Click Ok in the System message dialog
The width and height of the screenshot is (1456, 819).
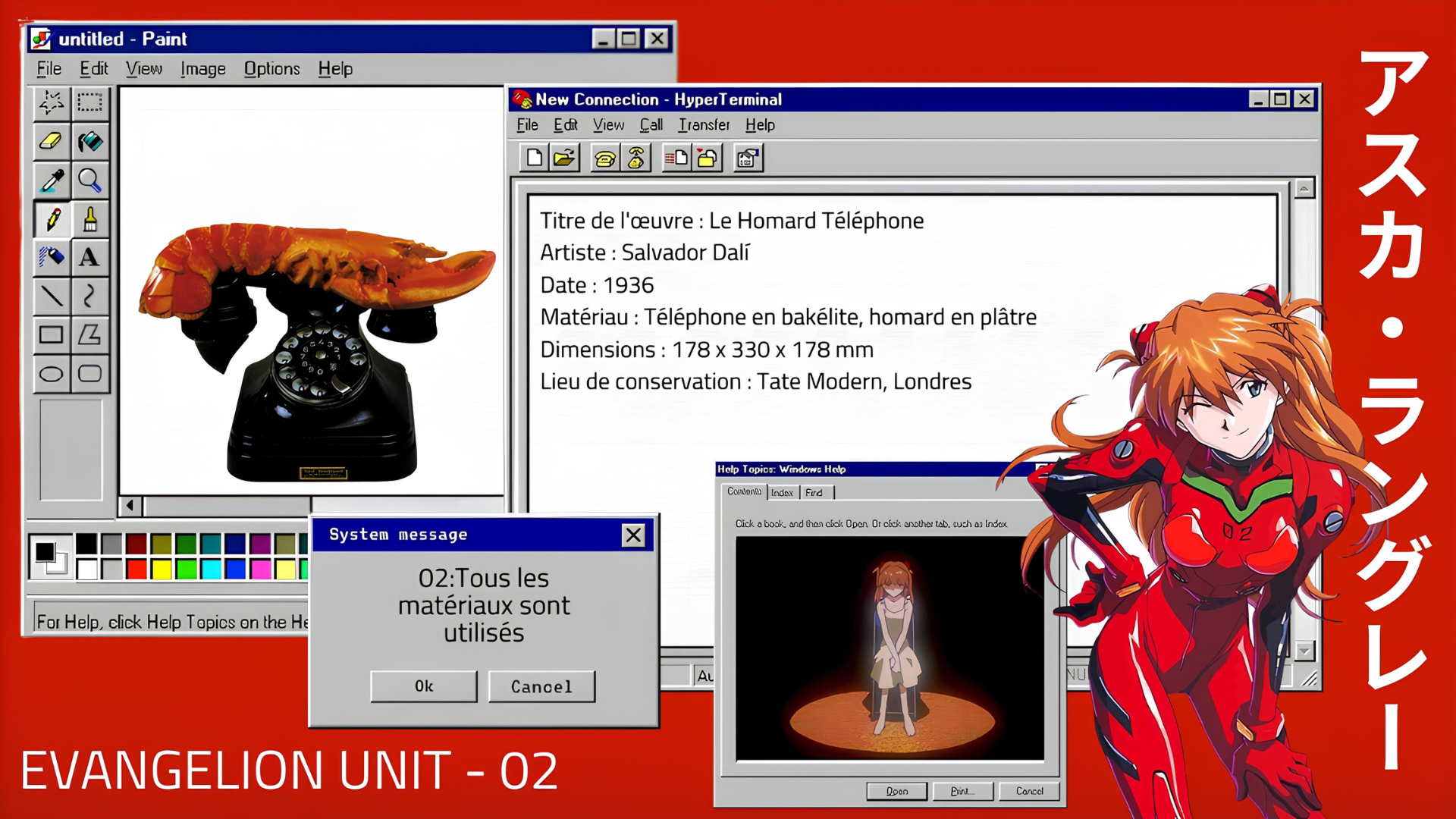click(x=424, y=686)
